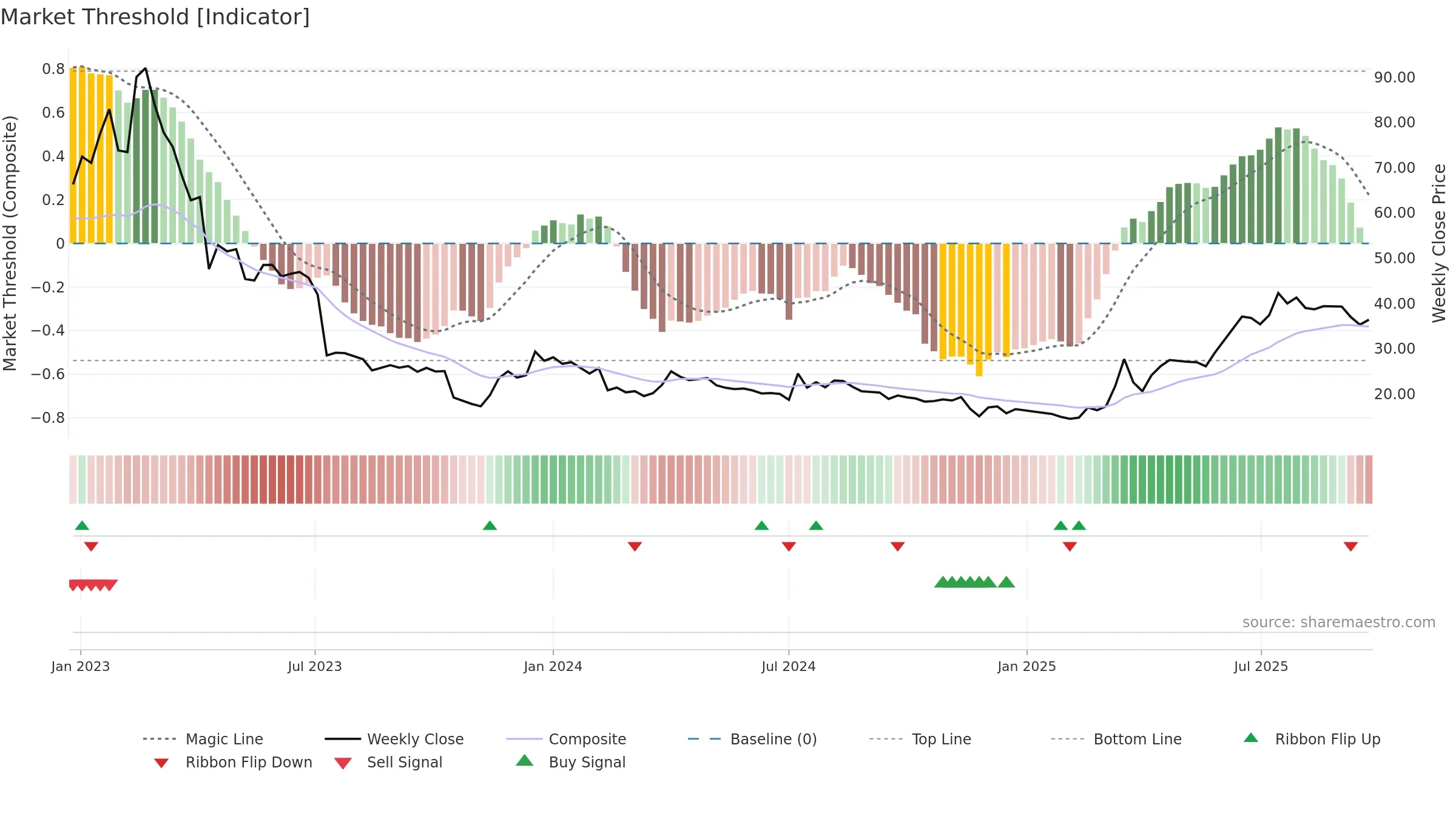
Task: Click the ribbon flip down marker at Jul 2024
Action: click(x=789, y=547)
